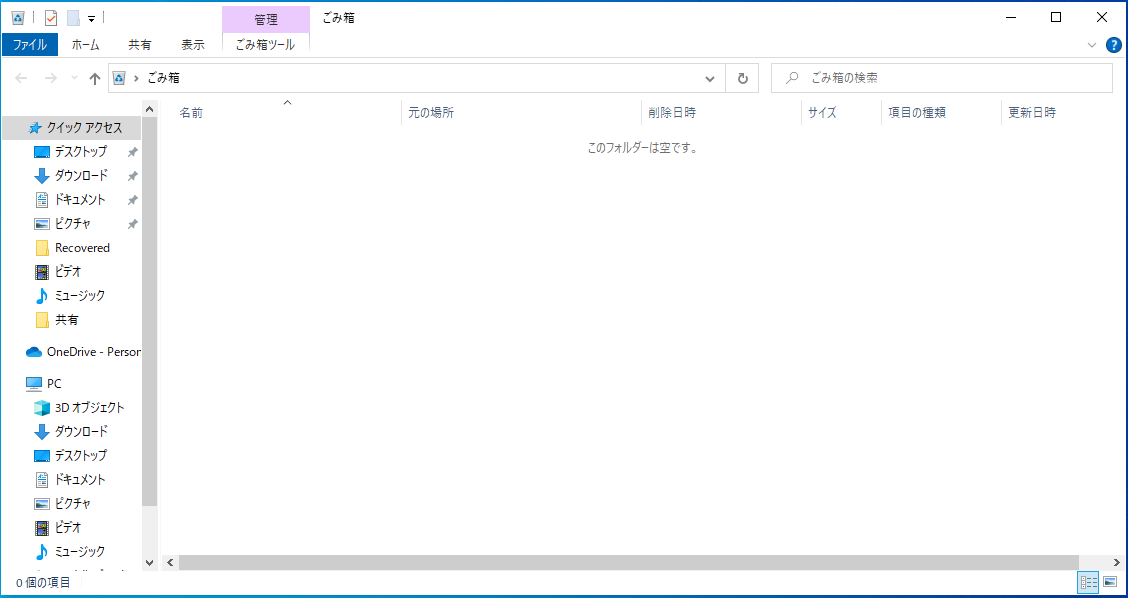
Task: Click the pin icon beside ダウンロード
Action: pos(132,176)
